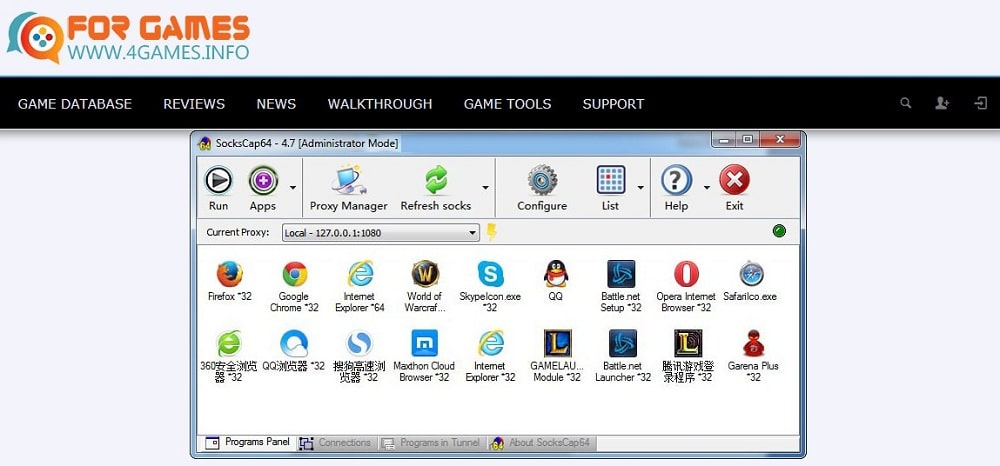
Task: Open the WALKTHROUGH navigation link
Action: pos(380,104)
